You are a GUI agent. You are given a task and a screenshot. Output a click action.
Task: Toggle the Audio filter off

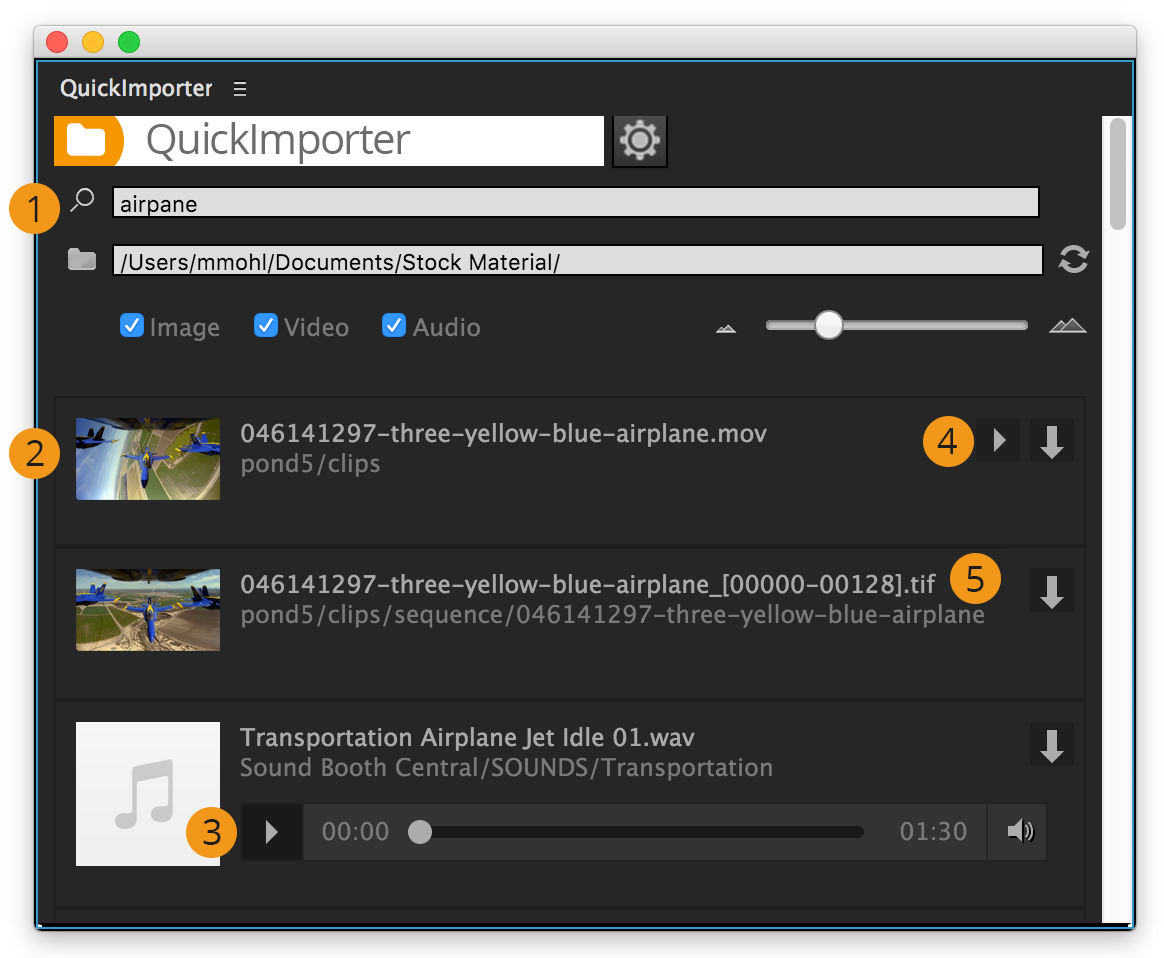pyautogui.click(x=393, y=325)
